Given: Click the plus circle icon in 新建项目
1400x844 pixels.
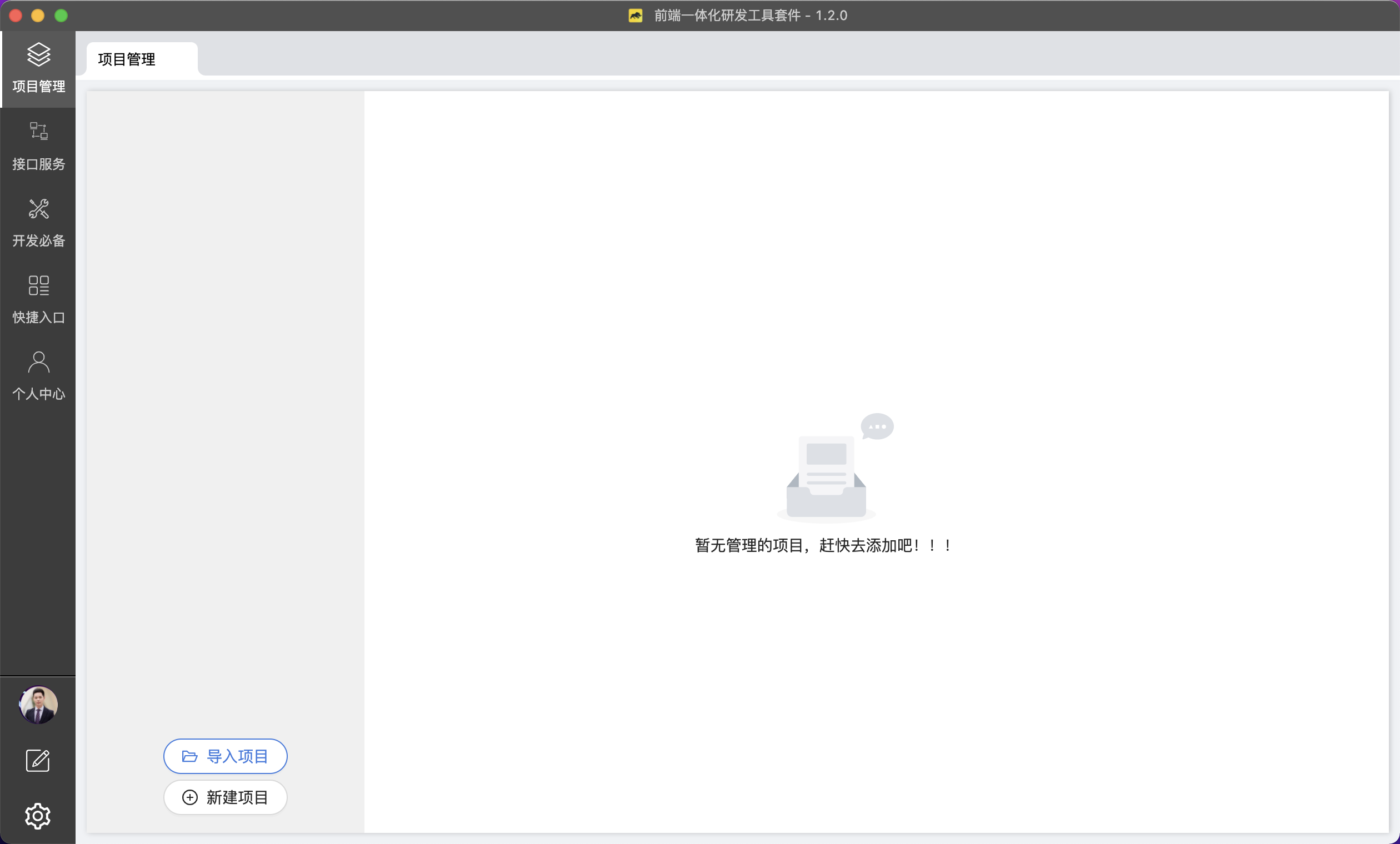Looking at the screenshot, I should pos(190,797).
